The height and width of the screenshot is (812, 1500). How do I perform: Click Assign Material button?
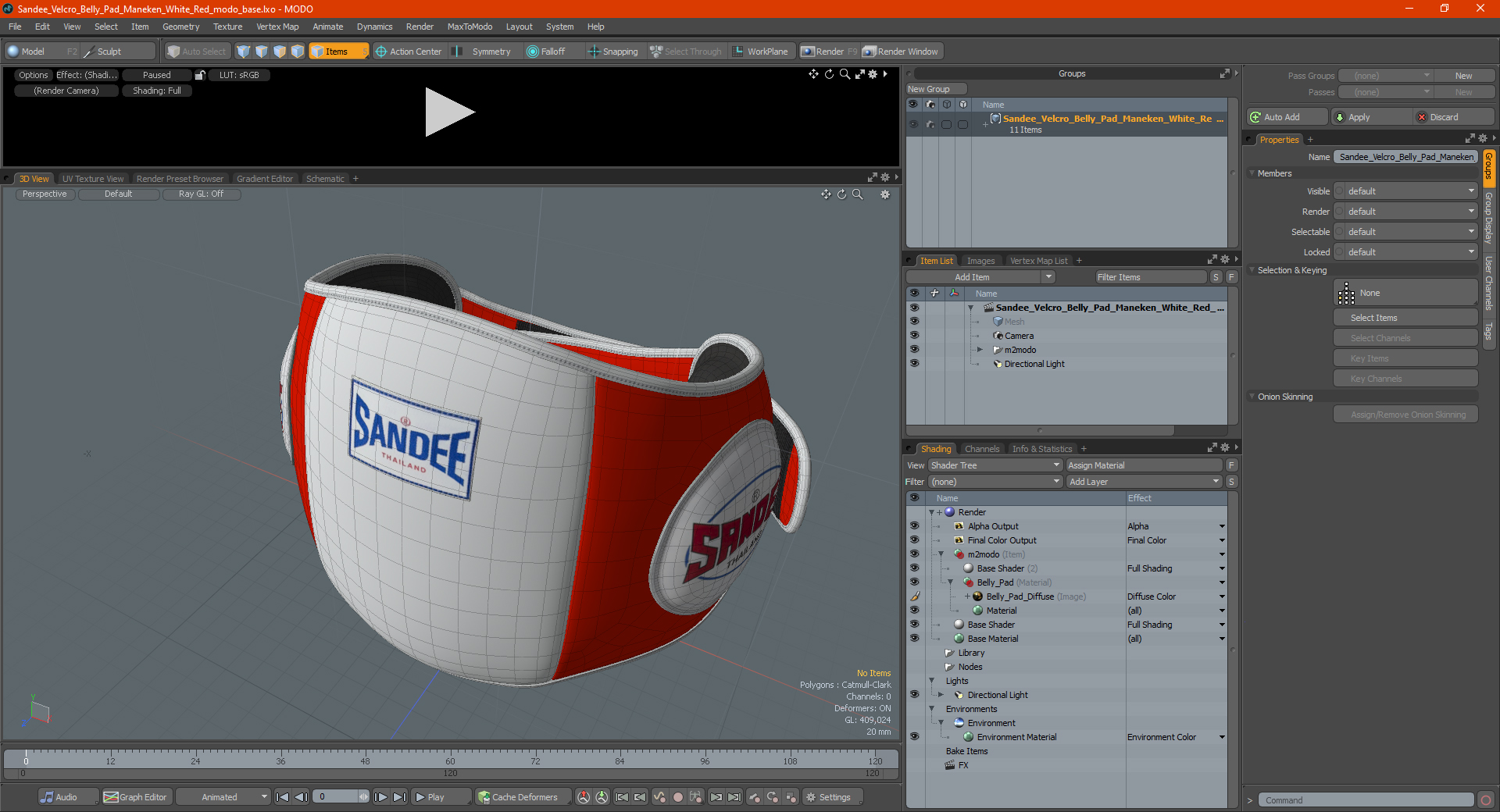[1144, 465]
